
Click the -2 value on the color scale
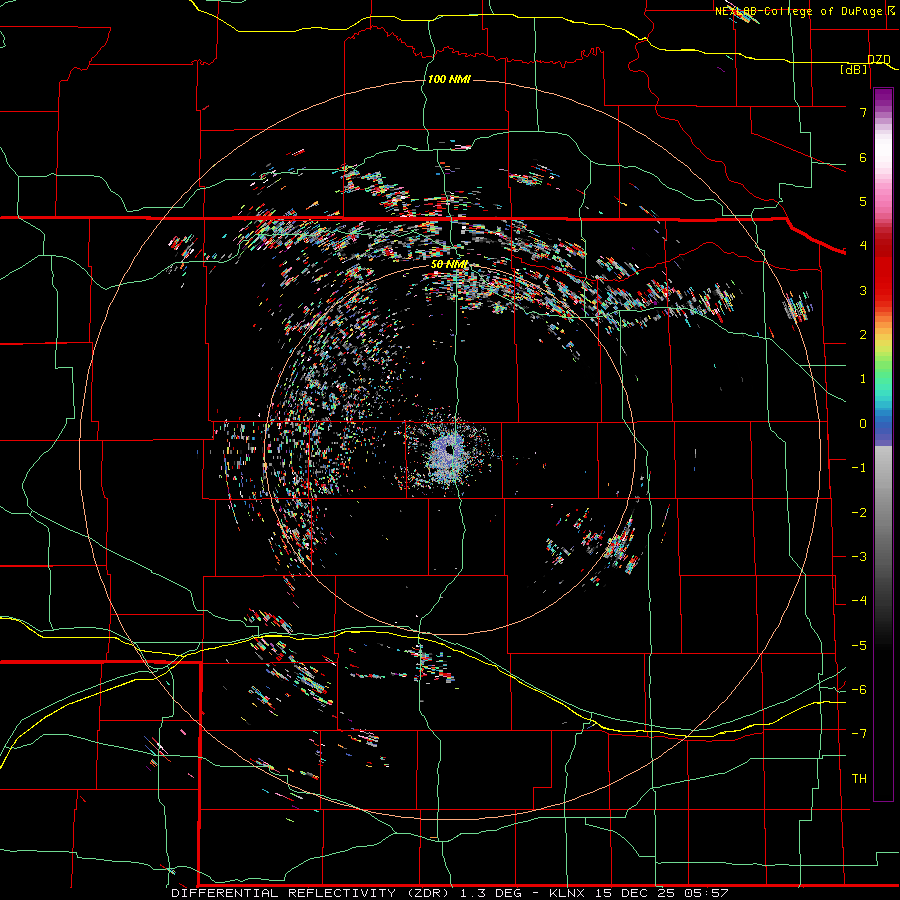pos(859,513)
